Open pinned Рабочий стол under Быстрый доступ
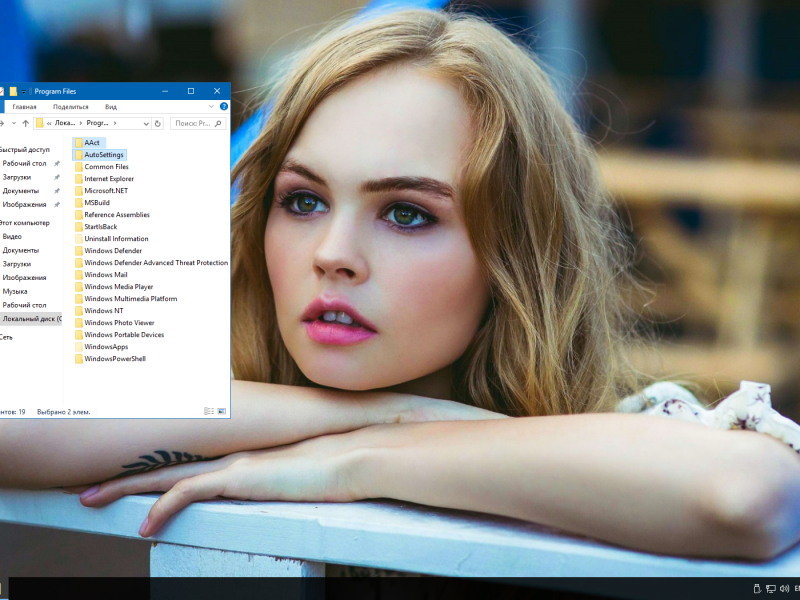The width and height of the screenshot is (800, 600). 24,163
